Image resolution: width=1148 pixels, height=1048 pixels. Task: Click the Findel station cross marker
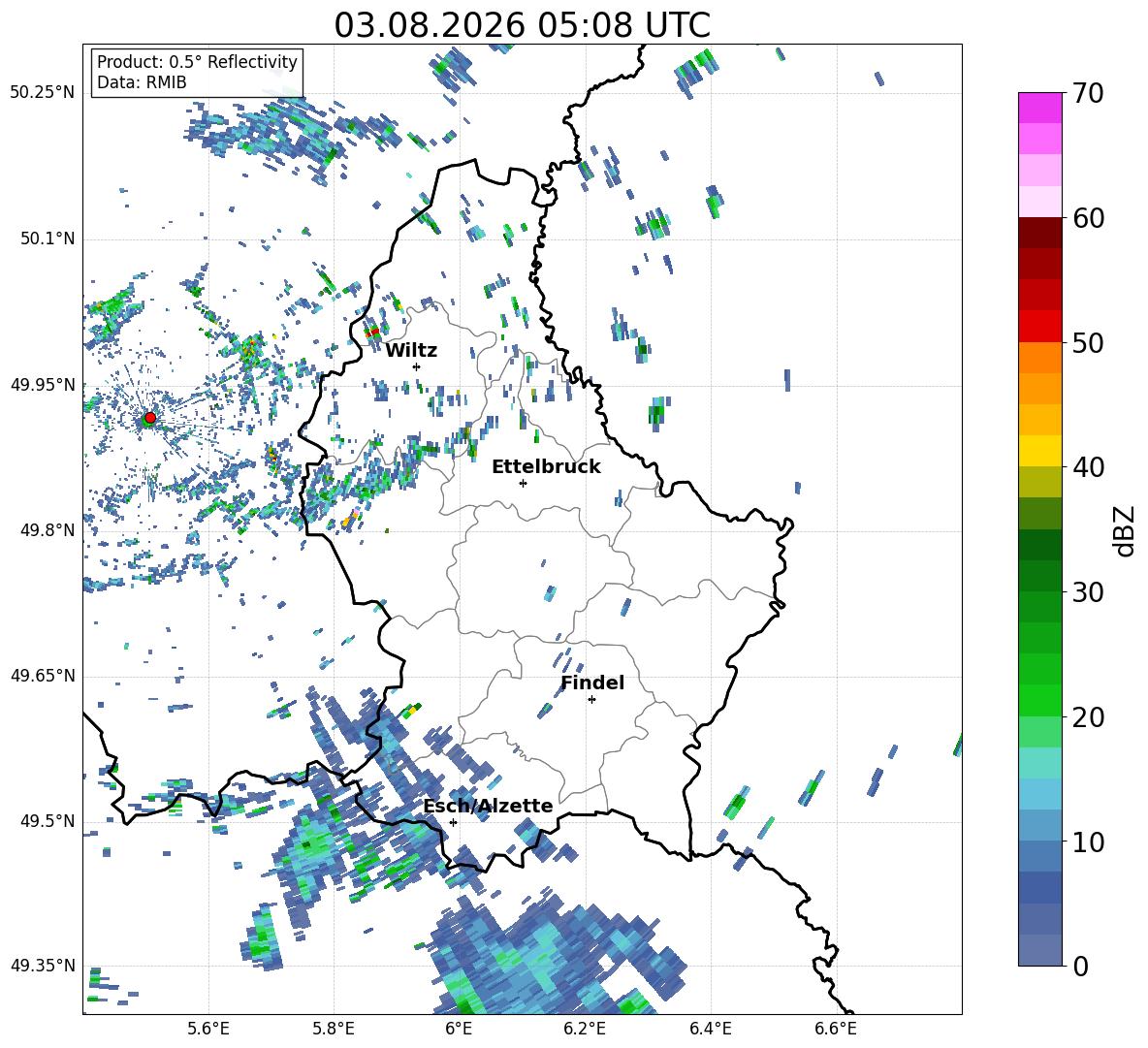pos(591,700)
